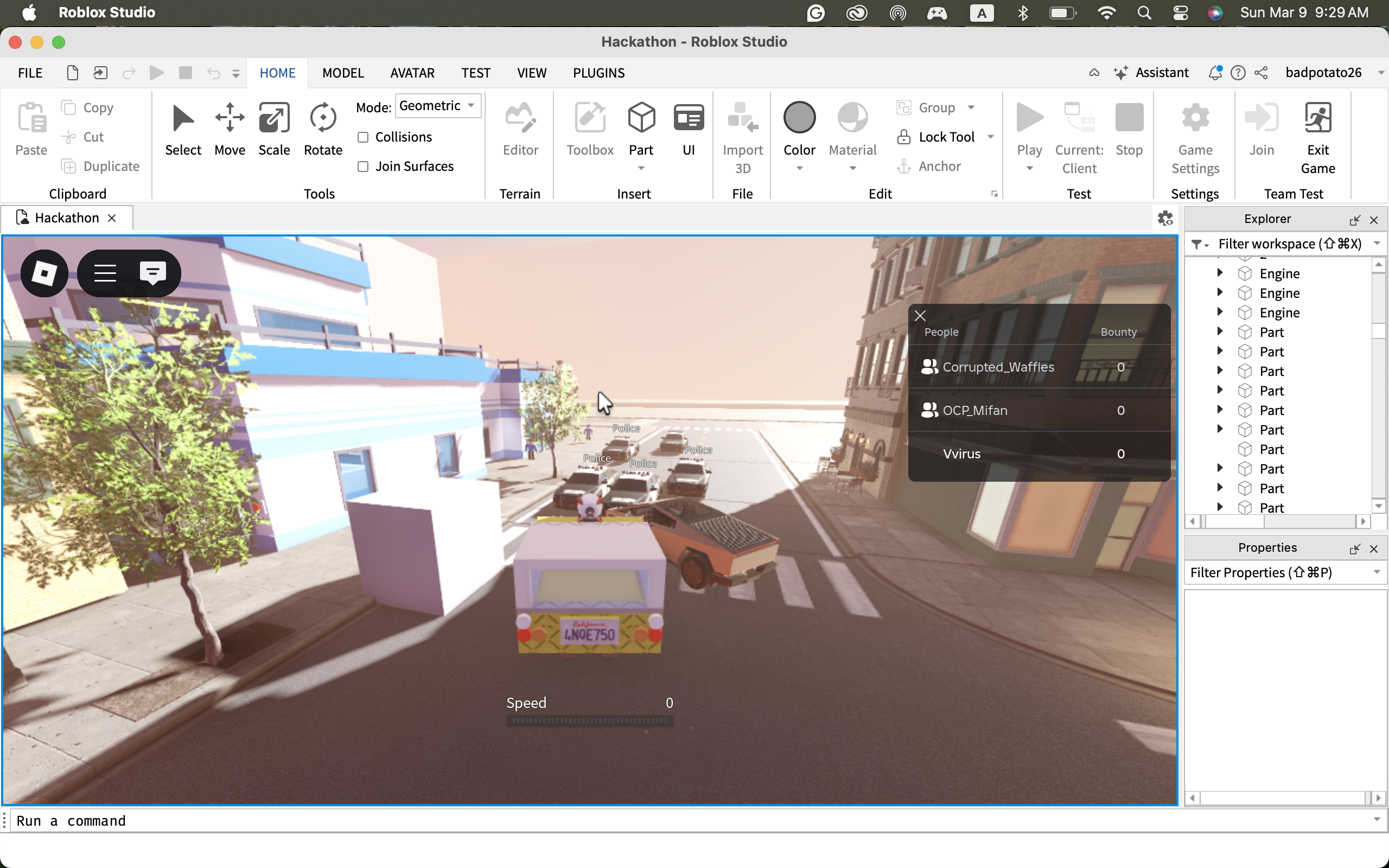The height and width of the screenshot is (868, 1389).
Task: Stop the running test
Action: click(x=1129, y=129)
